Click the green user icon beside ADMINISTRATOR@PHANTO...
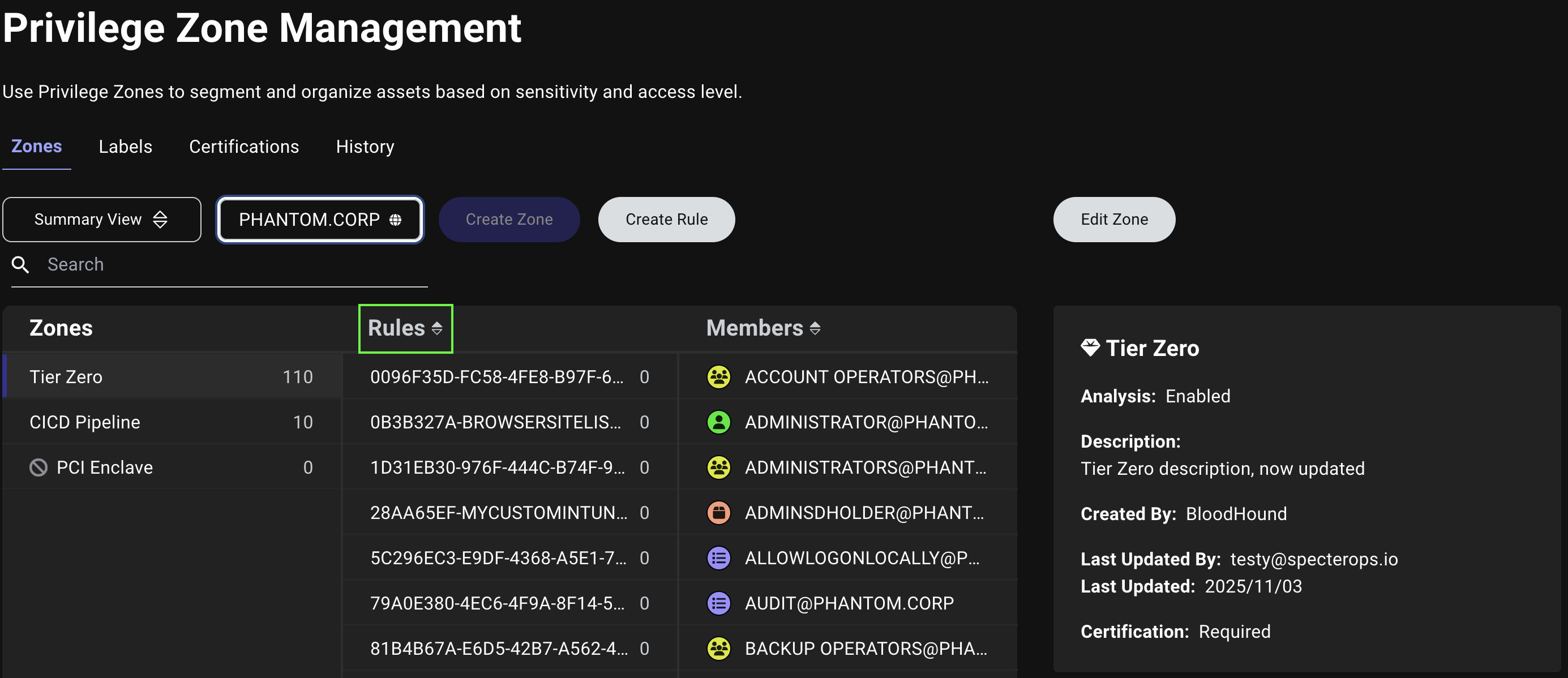This screenshot has width=1568, height=678. point(719,421)
